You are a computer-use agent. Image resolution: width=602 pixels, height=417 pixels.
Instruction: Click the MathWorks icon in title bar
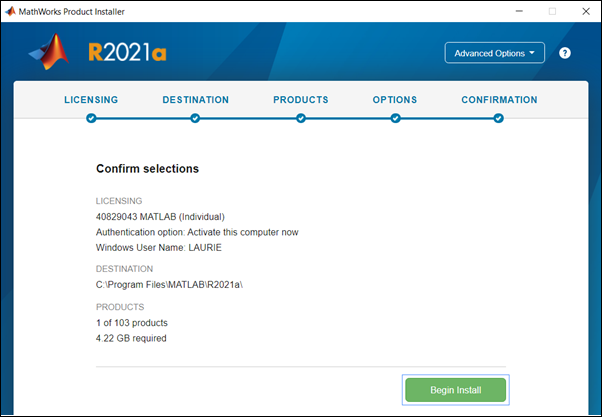tap(10, 12)
